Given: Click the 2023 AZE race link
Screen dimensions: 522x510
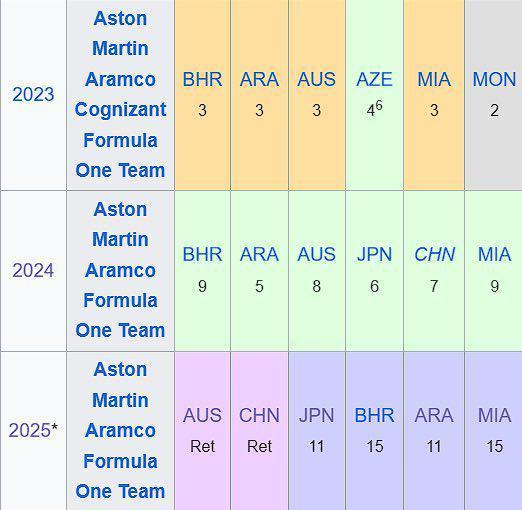Looking at the screenshot, I should [x=374, y=79].
